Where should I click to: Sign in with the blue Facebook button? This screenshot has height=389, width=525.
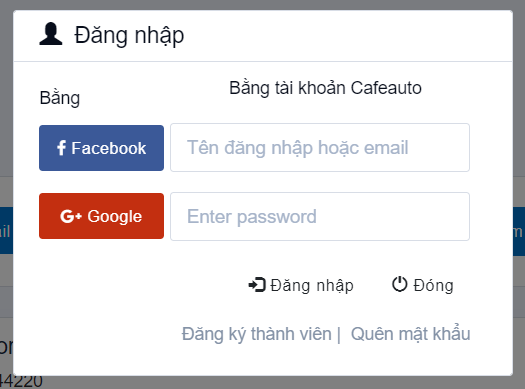tap(101, 148)
